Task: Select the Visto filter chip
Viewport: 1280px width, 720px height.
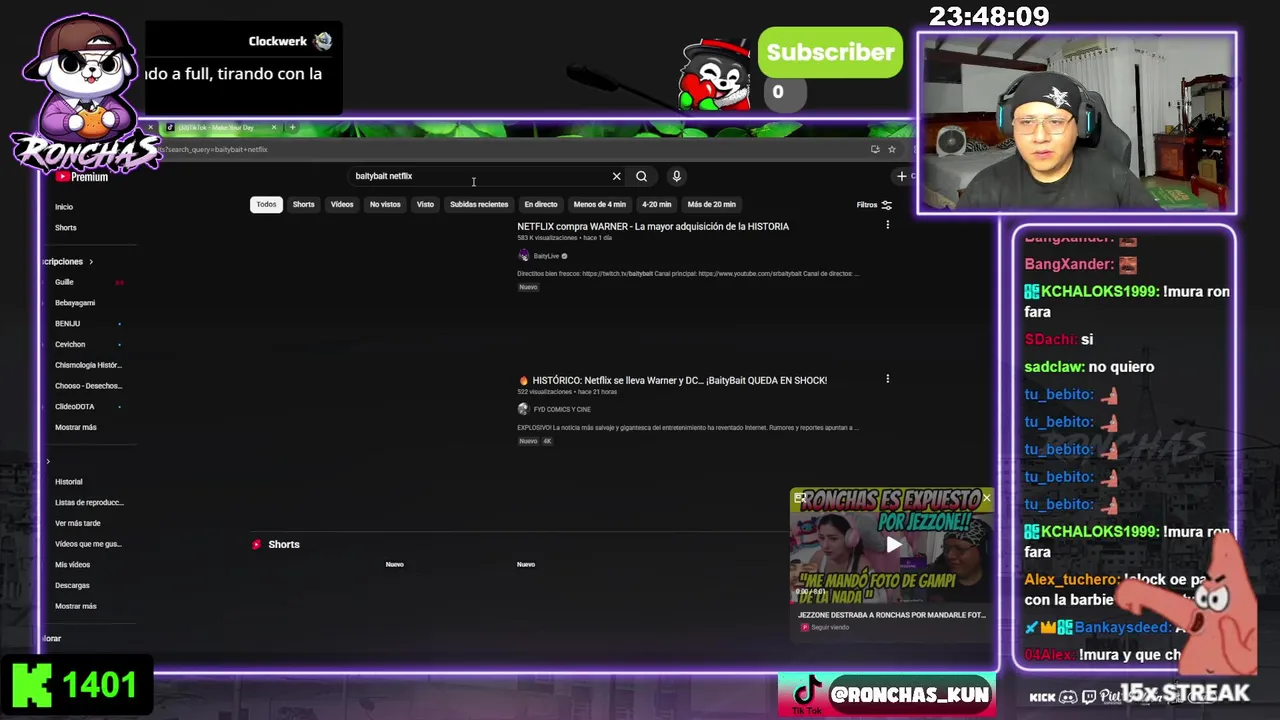Action: [x=425, y=204]
